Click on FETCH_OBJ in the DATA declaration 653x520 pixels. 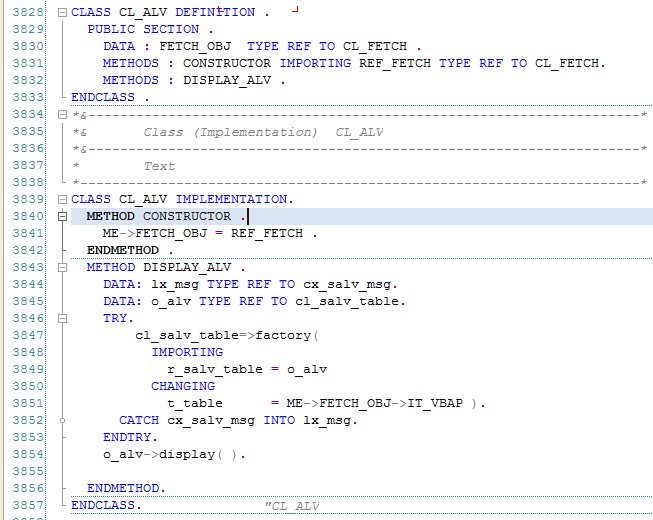point(195,47)
